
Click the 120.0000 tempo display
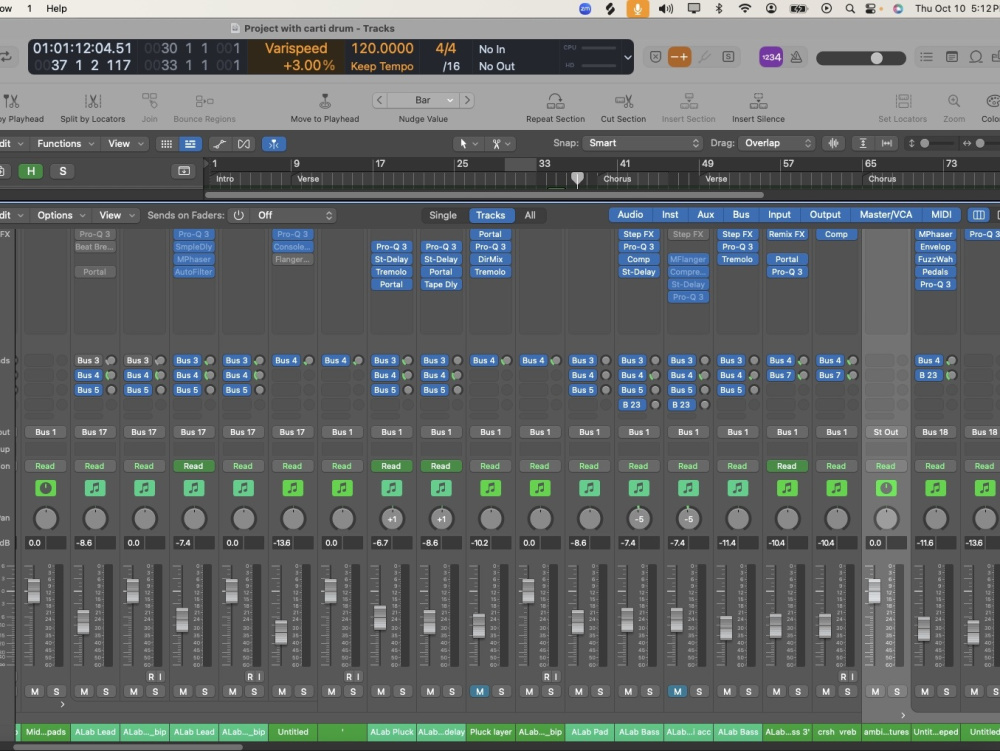(x=382, y=48)
